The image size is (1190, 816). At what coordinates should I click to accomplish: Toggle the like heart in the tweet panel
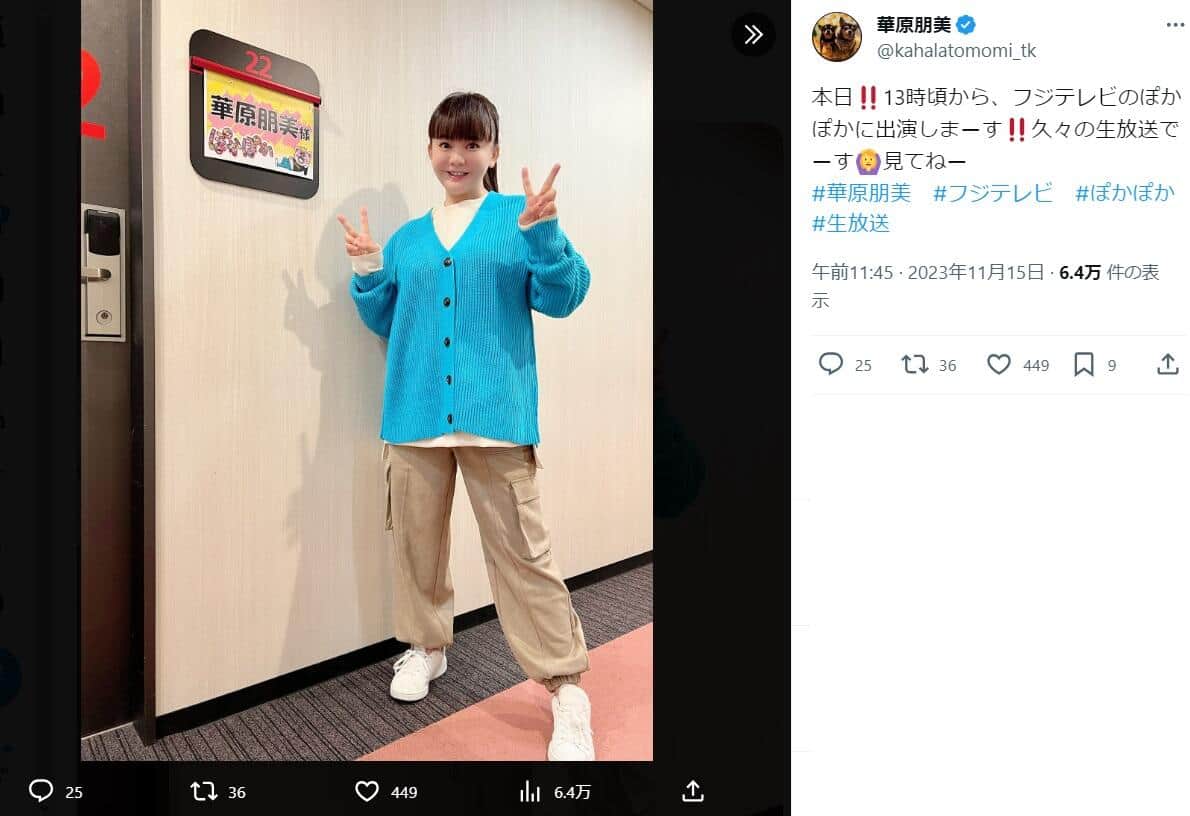pyautogui.click(x=999, y=364)
